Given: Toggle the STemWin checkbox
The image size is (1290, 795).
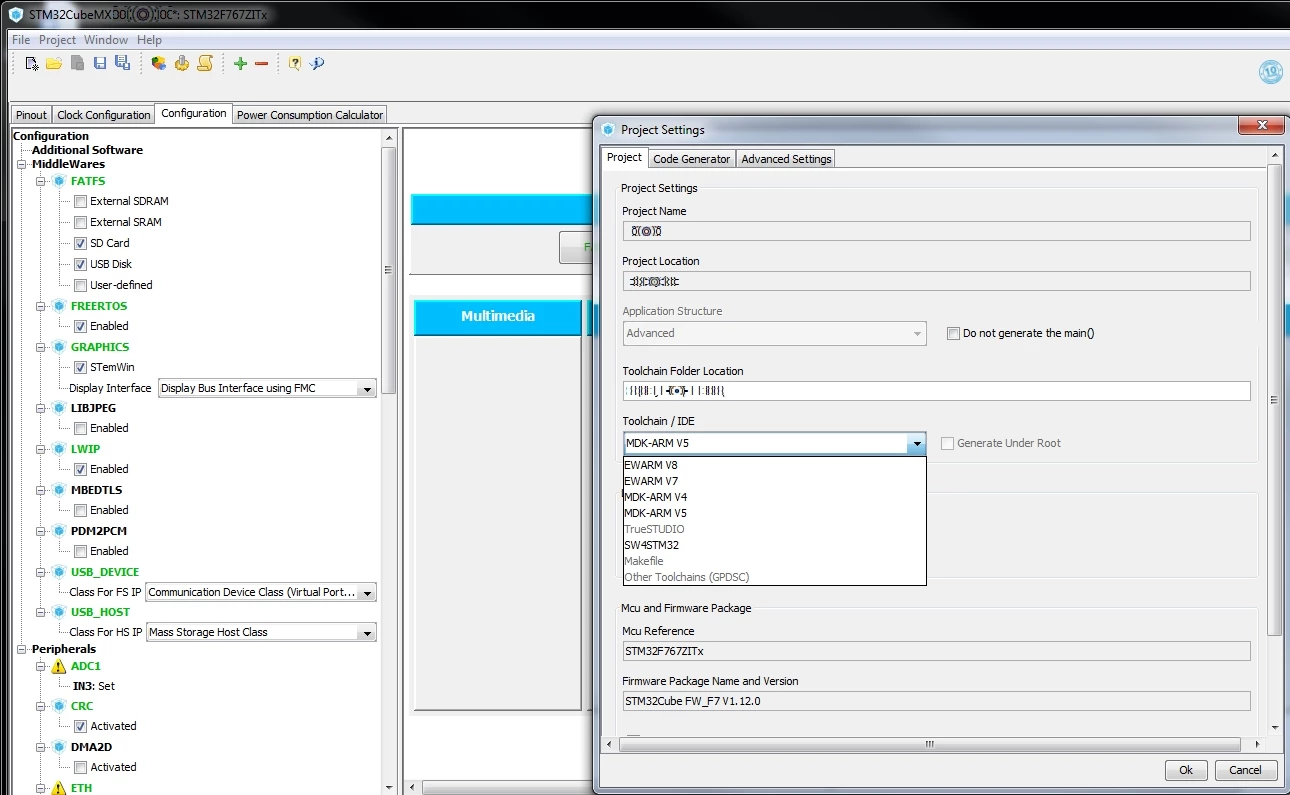Looking at the screenshot, I should coord(81,367).
